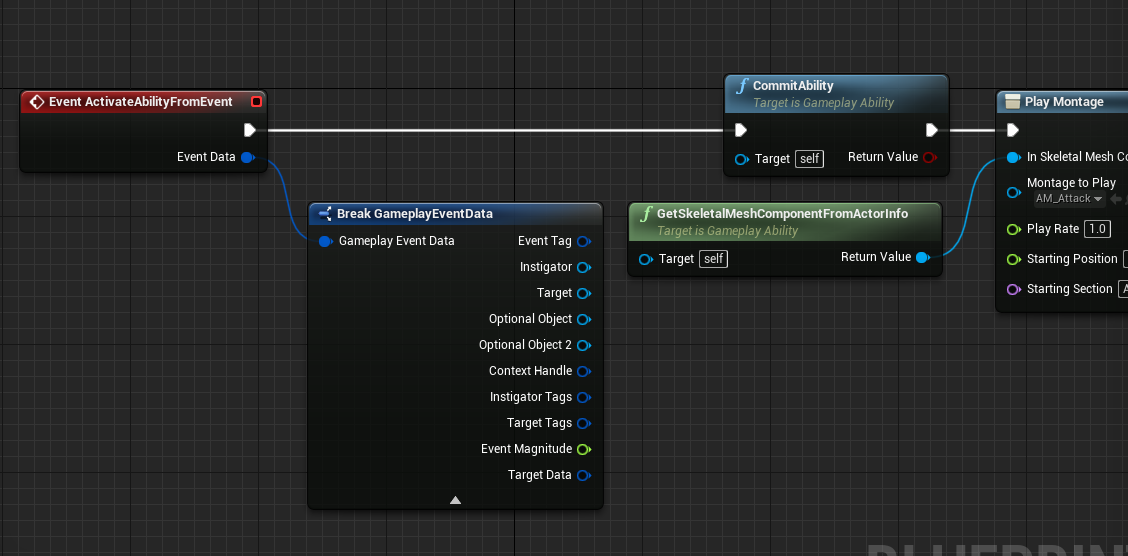Click the Play Montage node header icon

(1012, 102)
